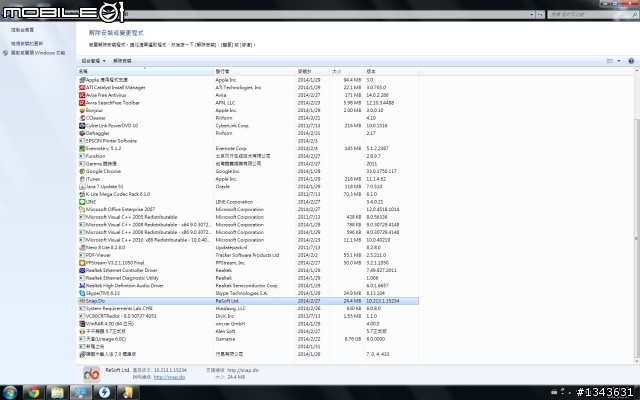Click the 6.76 GB size cell
640x400 pixels.
[353, 339]
